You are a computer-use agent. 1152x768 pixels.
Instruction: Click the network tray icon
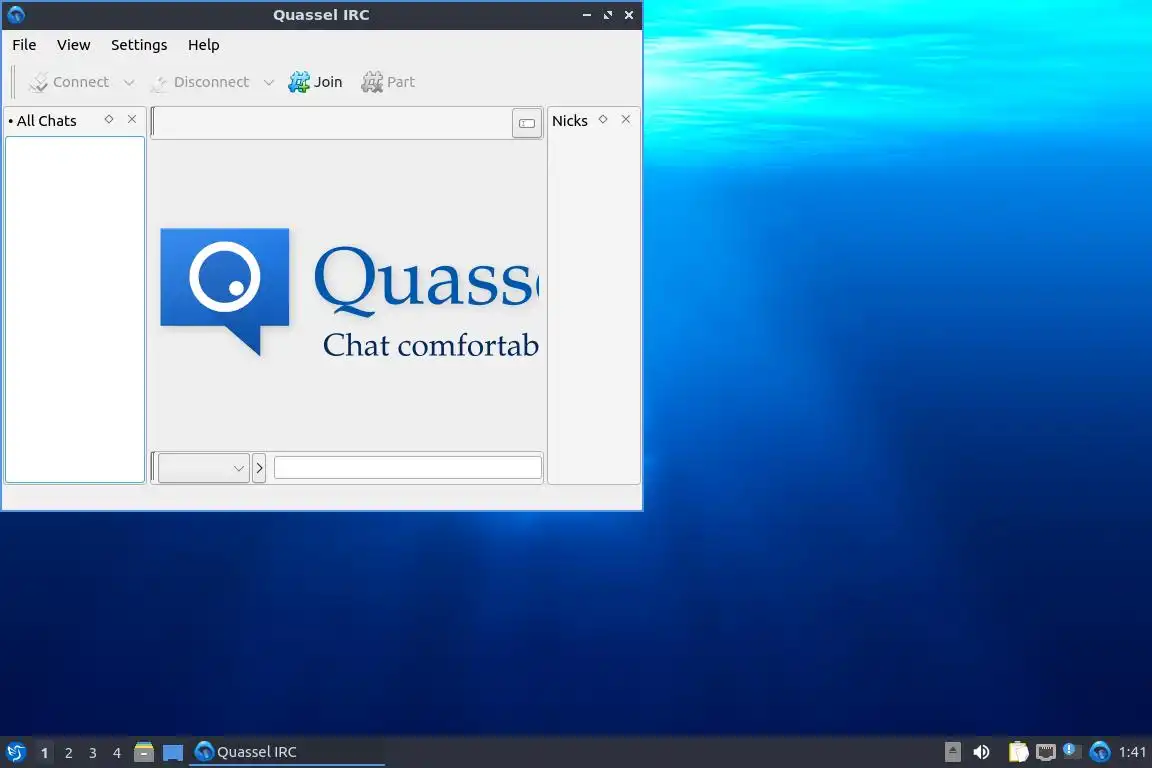[x=1045, y=752]
